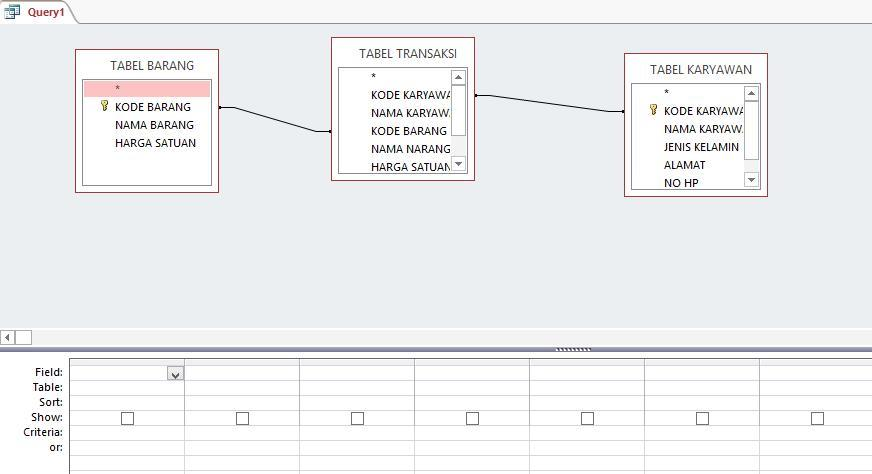Click scroll down arrow in TABEL TRANSAKSI
This screenshot has height=474, width=872.
pyautogui.click(x=458, y=164)
